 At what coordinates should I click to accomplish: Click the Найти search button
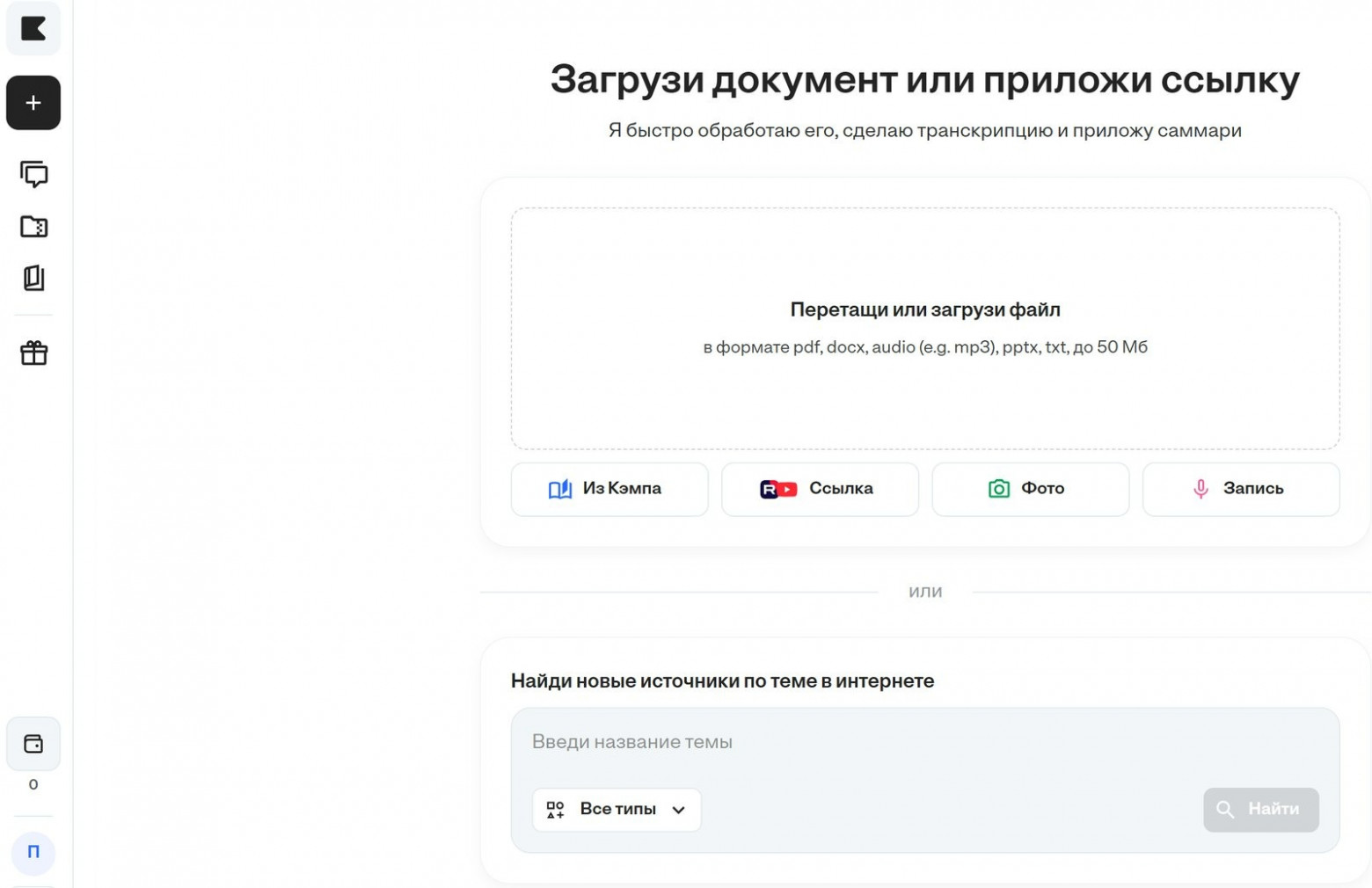pyautogui.click(x=1261, y=810)
